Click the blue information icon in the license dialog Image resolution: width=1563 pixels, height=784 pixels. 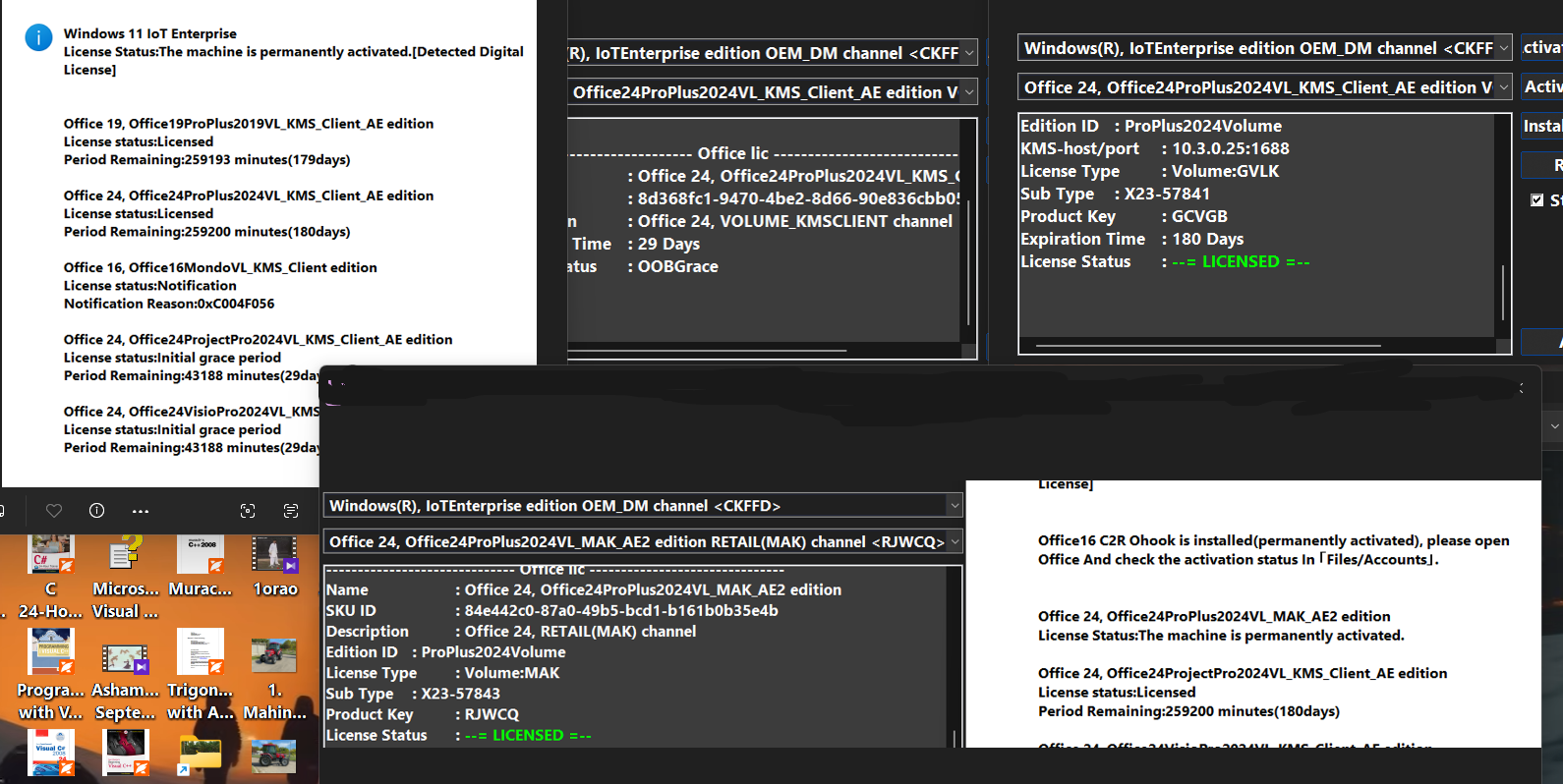pyautogui.click(x=38, y=38)
